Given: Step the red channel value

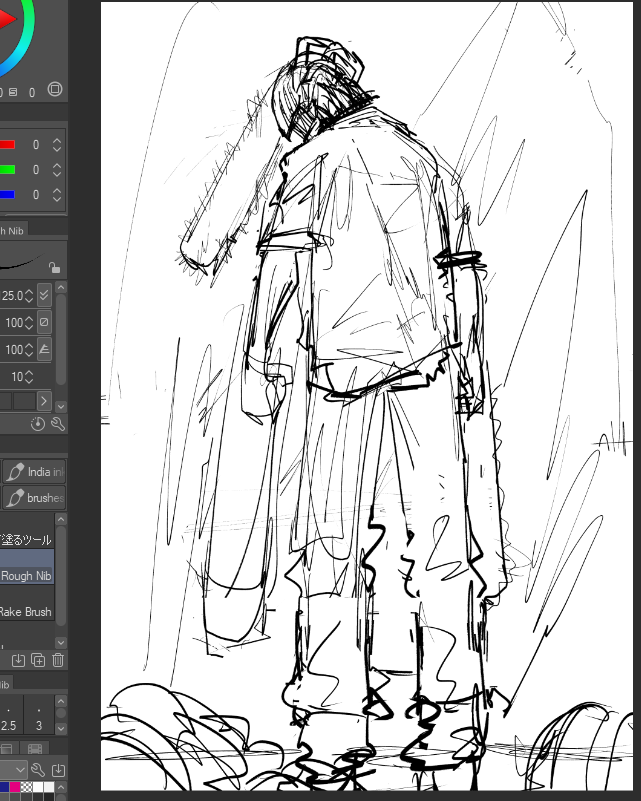Looking at the screenshot, I should tap(57, 145).
